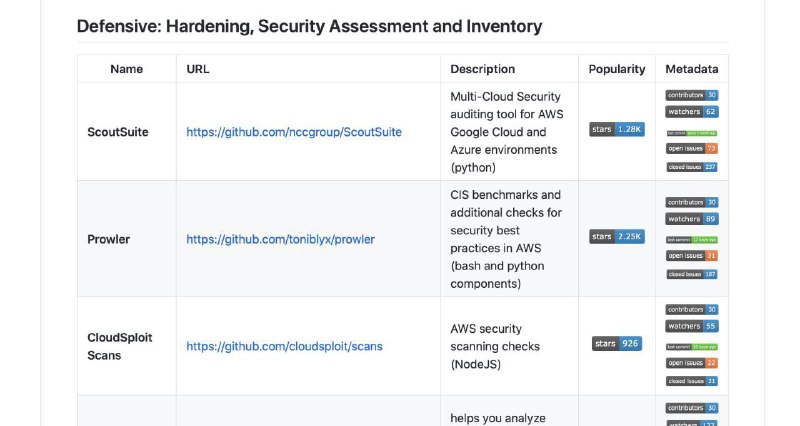Click the 'Multi-Cloud Security auditing tool' description

pos(507,132)
